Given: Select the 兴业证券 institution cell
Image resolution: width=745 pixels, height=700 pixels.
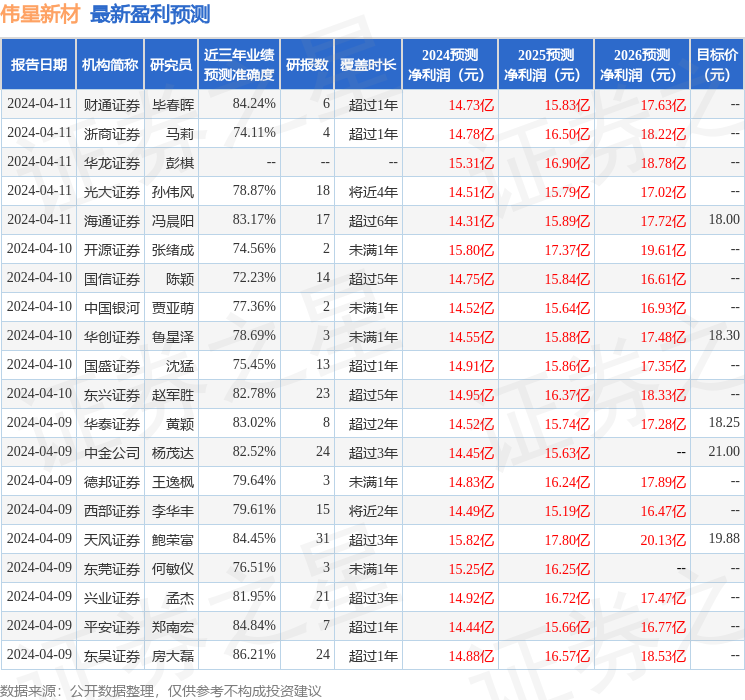Looking at the screenshot, I should [112, 597].
